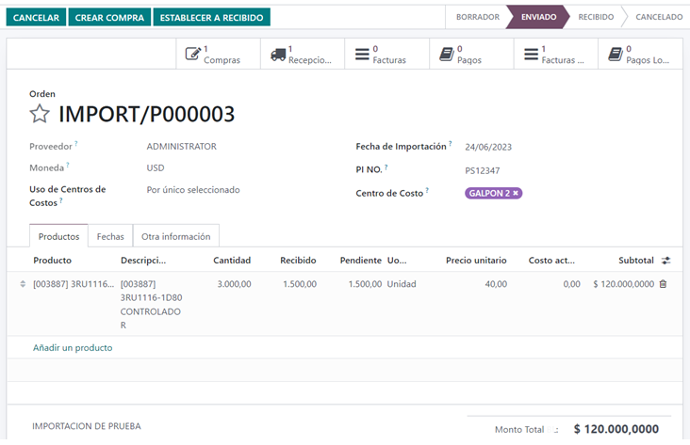Toggle the favorite star next to IMPORT/P000003
This screenshot has height=445, width=690.
pos(39,114)
